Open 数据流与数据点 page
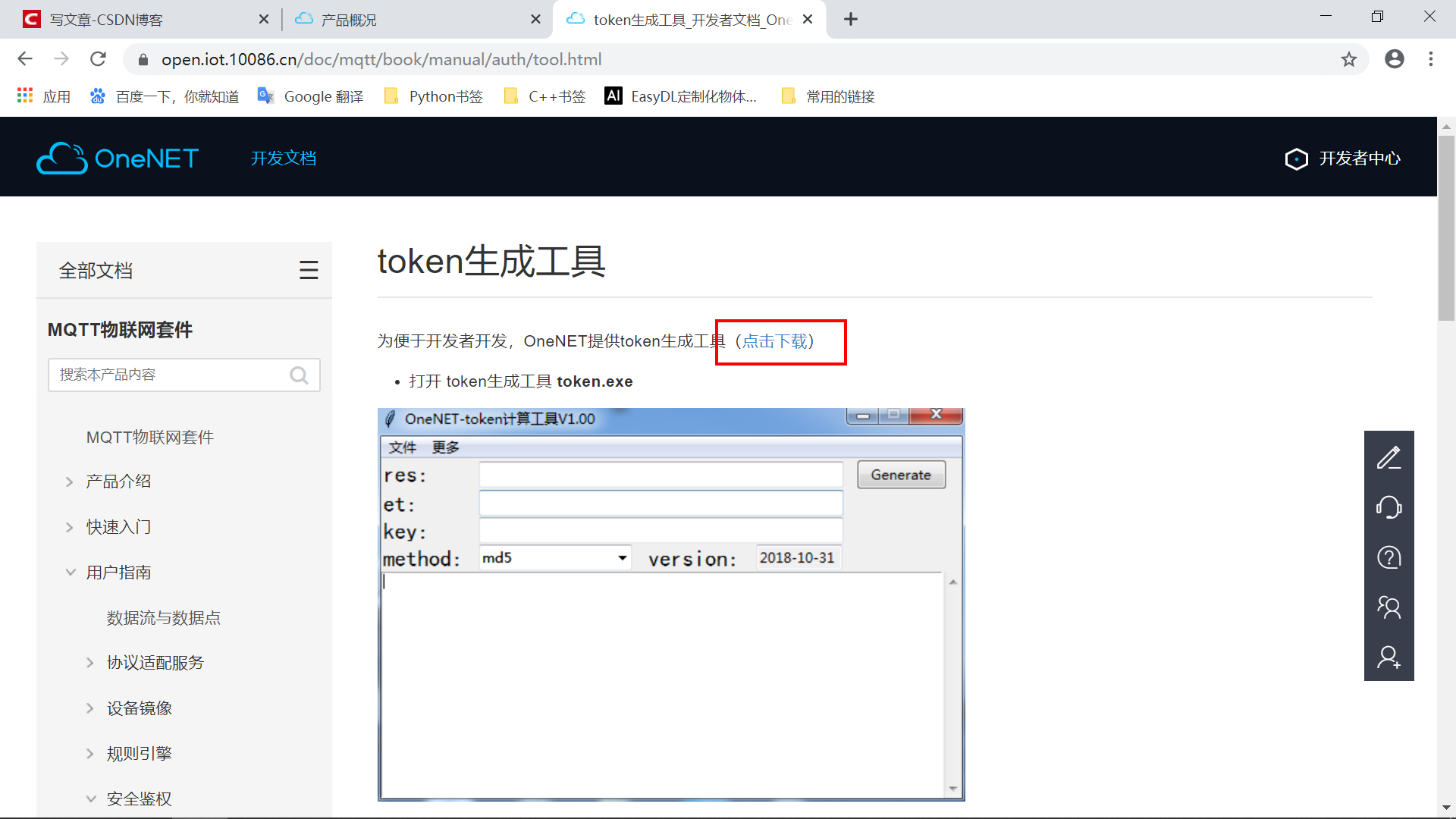This screenshot has height=819, width=1456. (164, 618)
